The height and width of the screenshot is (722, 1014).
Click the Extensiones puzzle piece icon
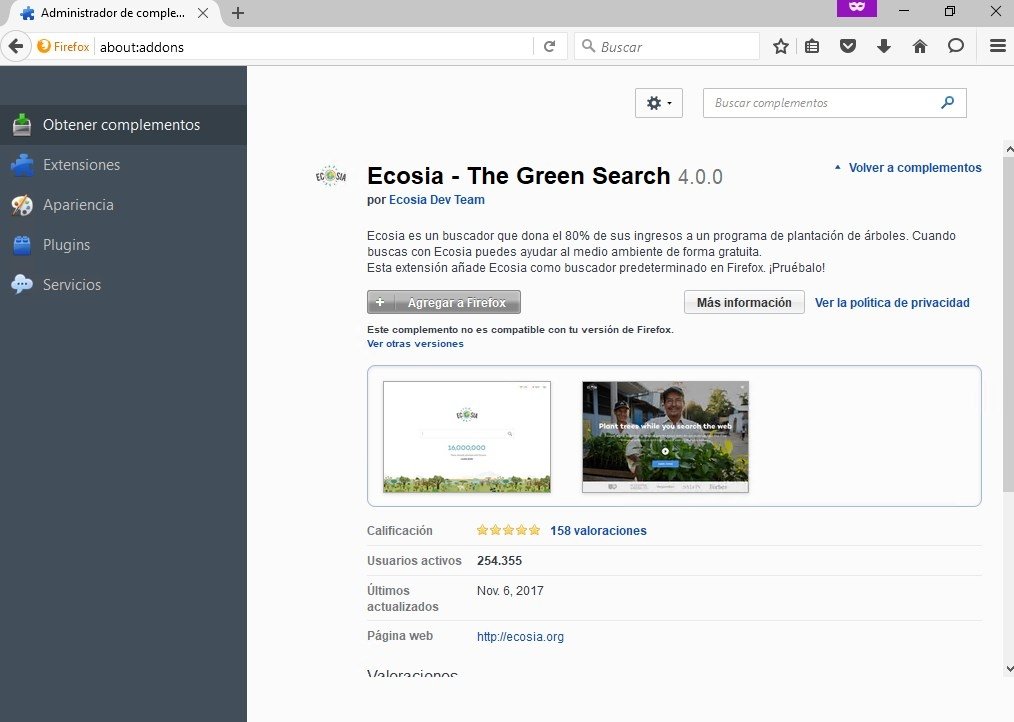[22, 165]
